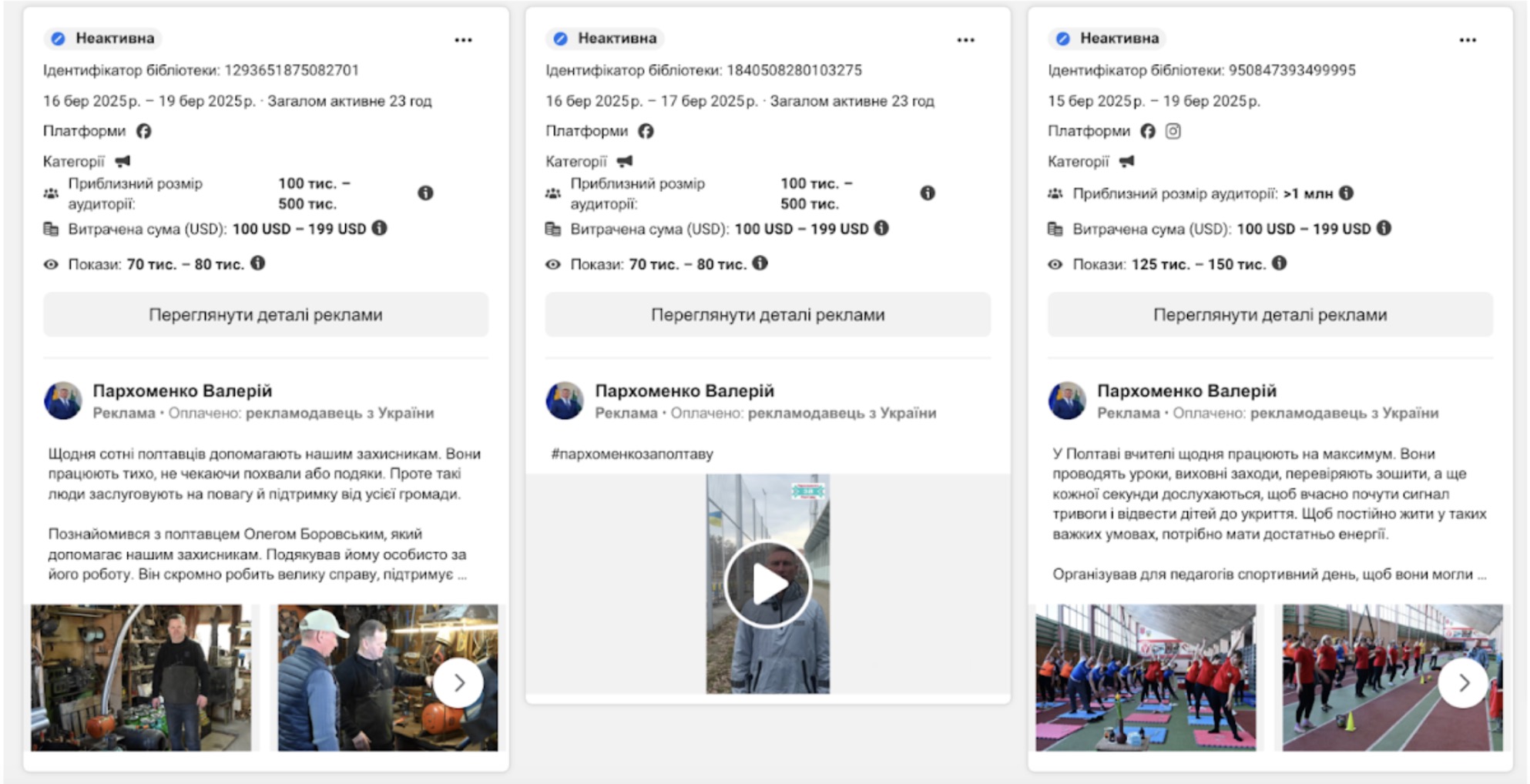The height and width of the screenshot is (784, 1530).
Task: Show next image in first ad carousel
Action: (x=458, y=682)
